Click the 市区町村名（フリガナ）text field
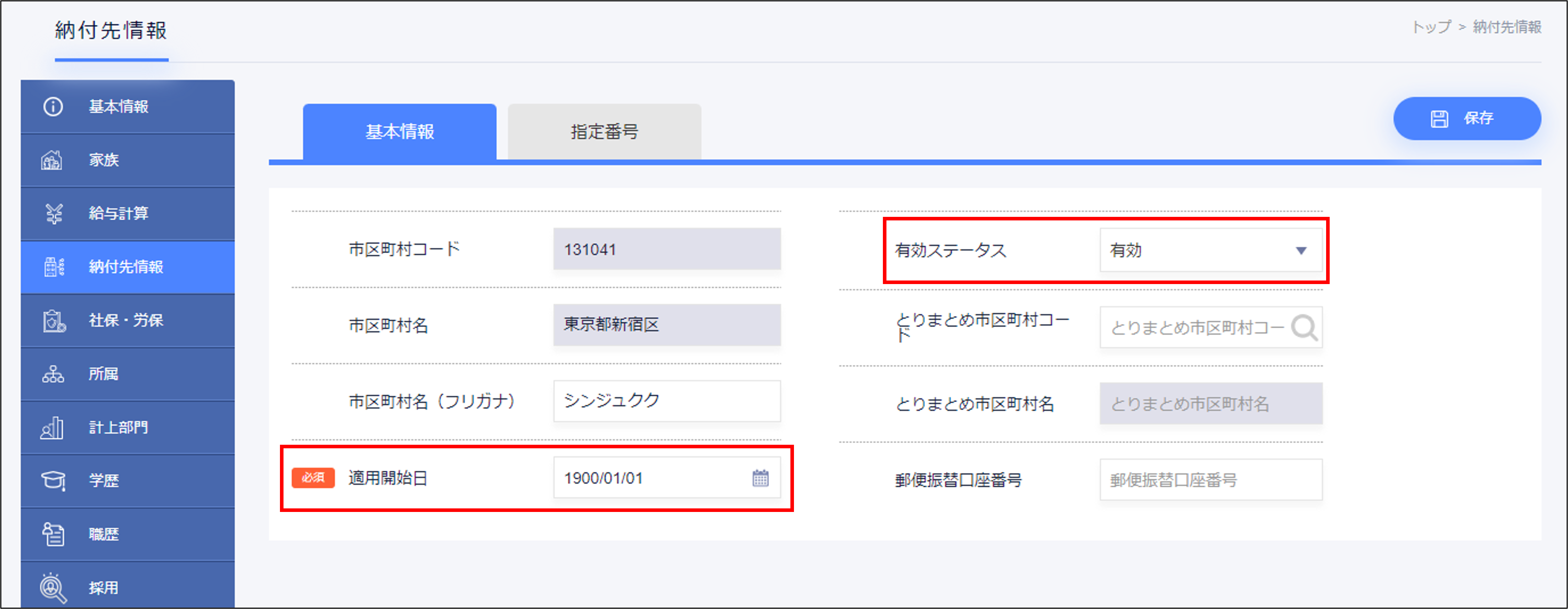Image resolution: width=1568 pixels, height=609 pixels. [667, 401]
